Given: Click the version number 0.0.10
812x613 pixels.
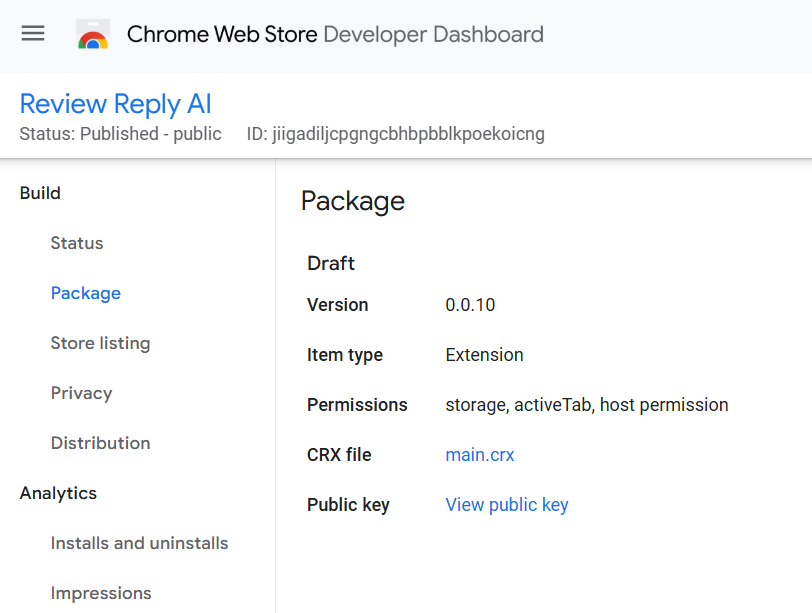Looking at the screenshot, I should pyautogui.click(x=470, y=305).
